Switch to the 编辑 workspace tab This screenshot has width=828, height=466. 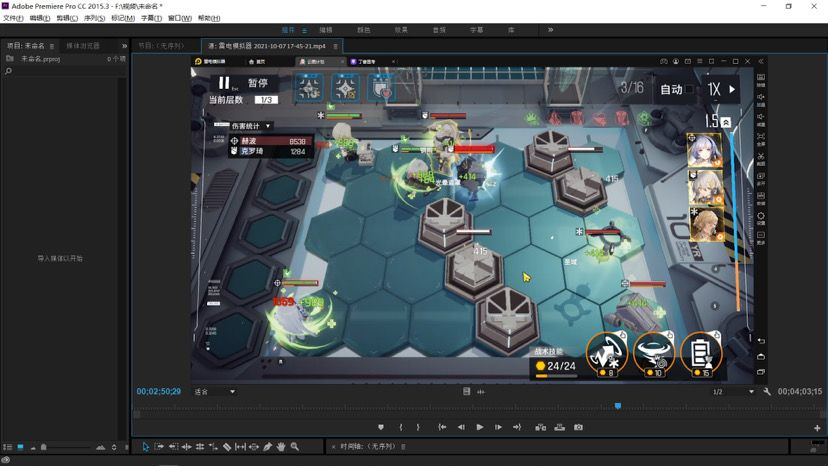326,30
